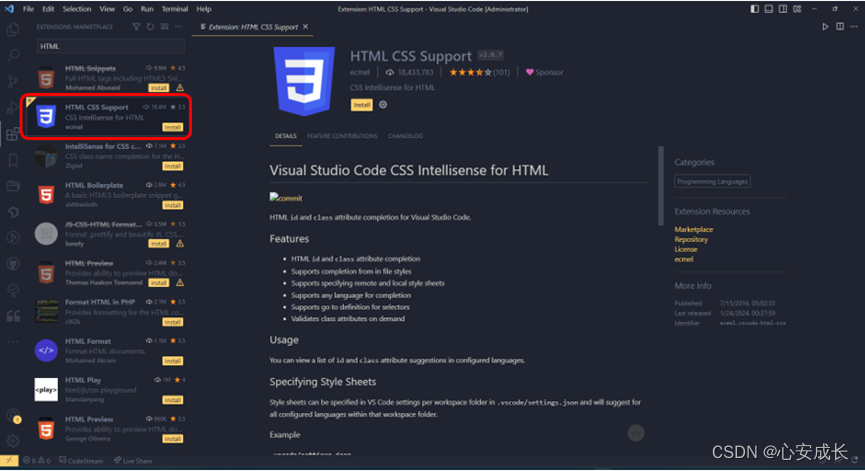Filter extensions using the funnel icon
Image resolution: width=865 pixels, height=471 pixels.
(x=136, y=26)
